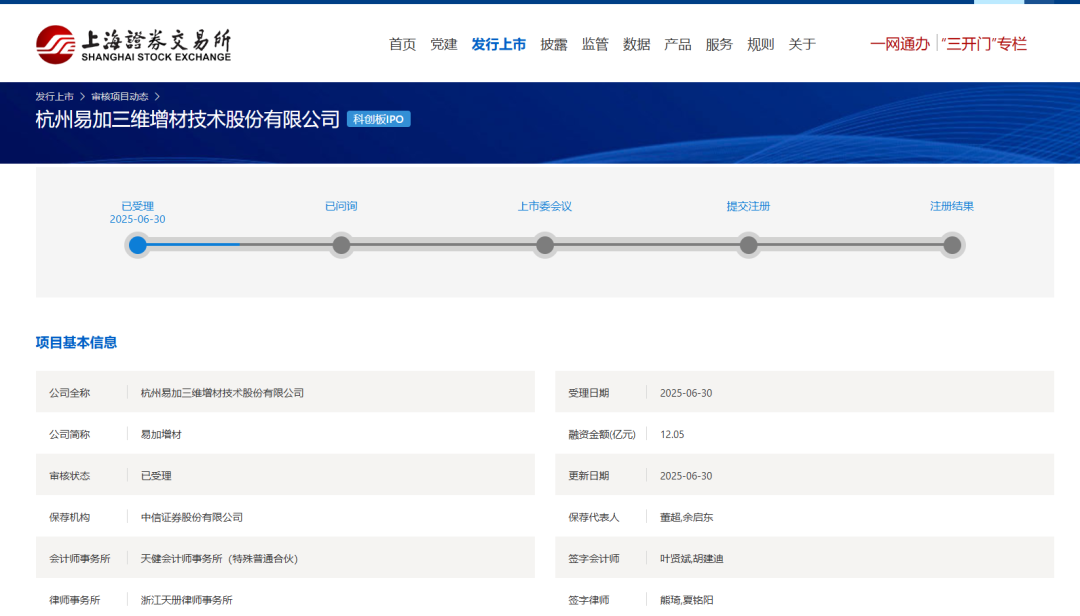
Task: Click the 保荐代表人 names value
Action: coord(687,517)
